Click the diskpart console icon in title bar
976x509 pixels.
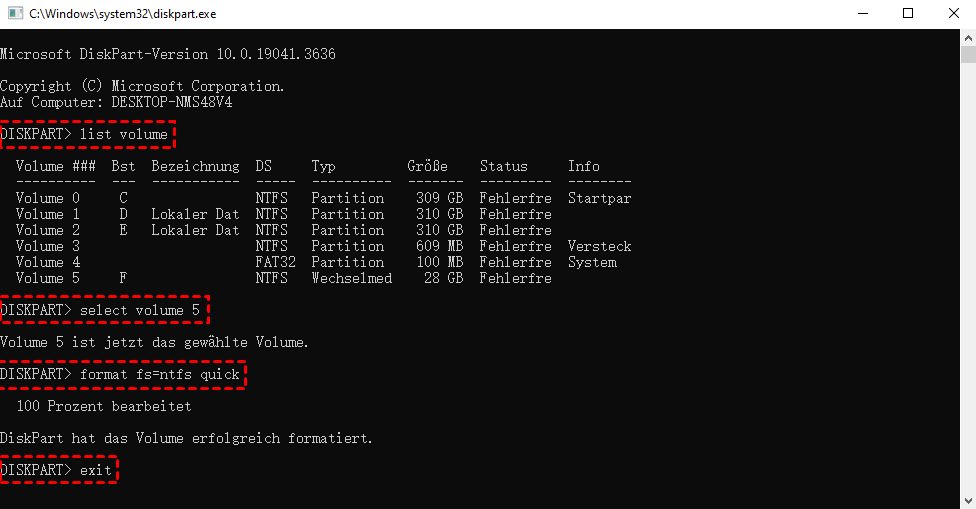pos(12,14)
